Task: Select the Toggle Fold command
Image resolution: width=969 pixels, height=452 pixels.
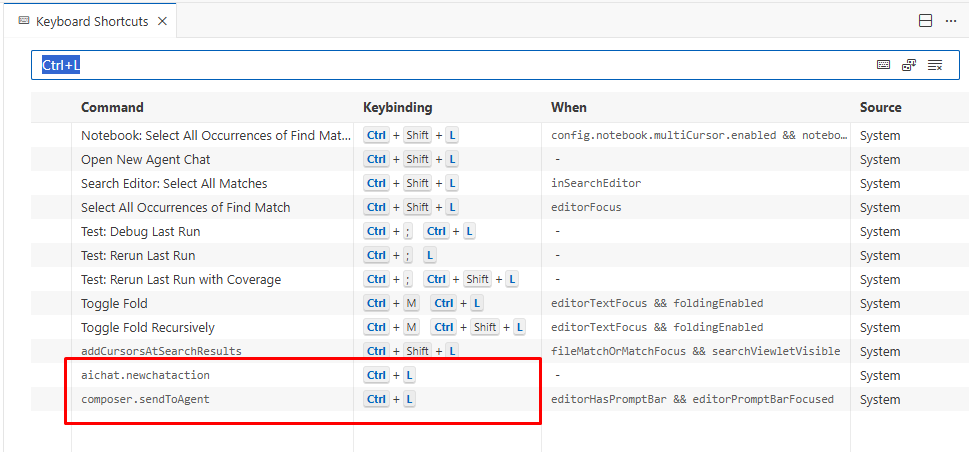Action: pyautogui.click(x=114, y=303)
